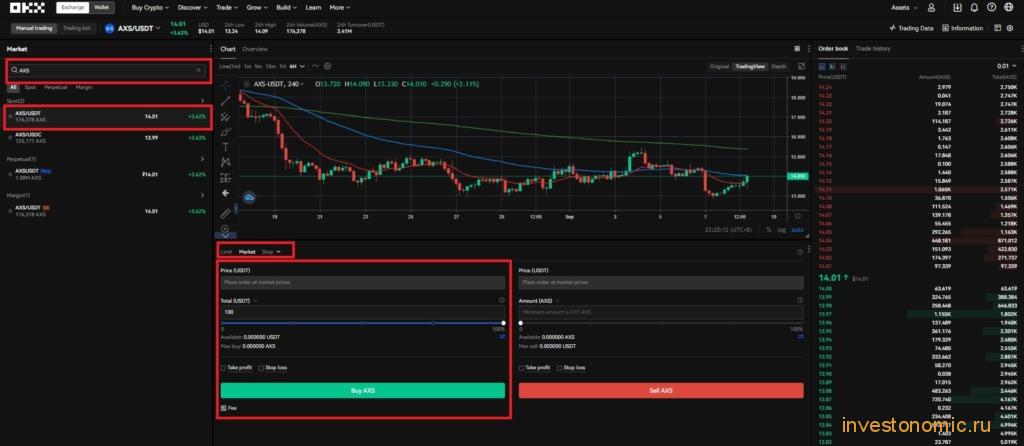Click the chart grid layout icon

coord(797,49)
